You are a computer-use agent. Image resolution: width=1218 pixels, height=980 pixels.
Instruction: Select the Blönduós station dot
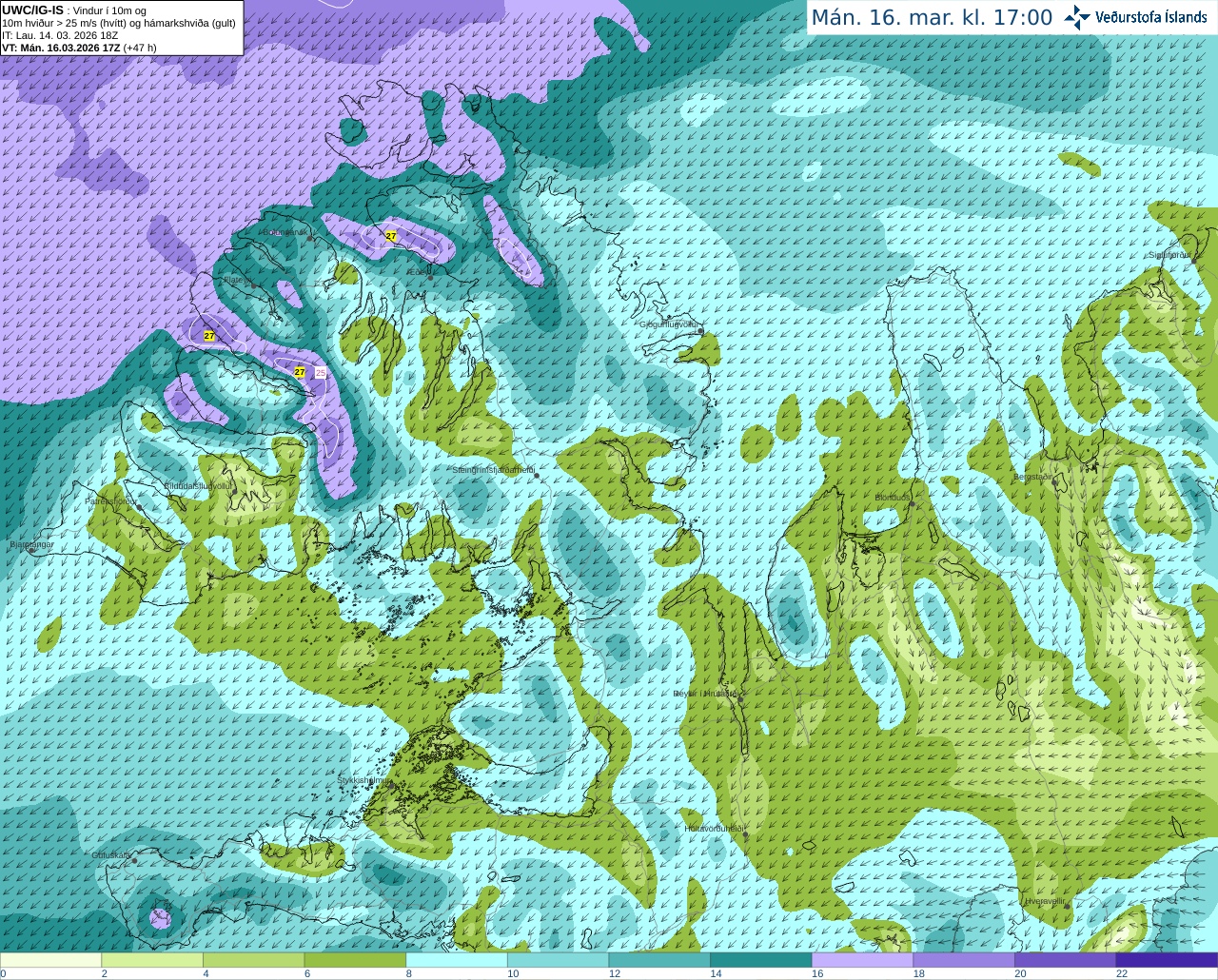912,504
